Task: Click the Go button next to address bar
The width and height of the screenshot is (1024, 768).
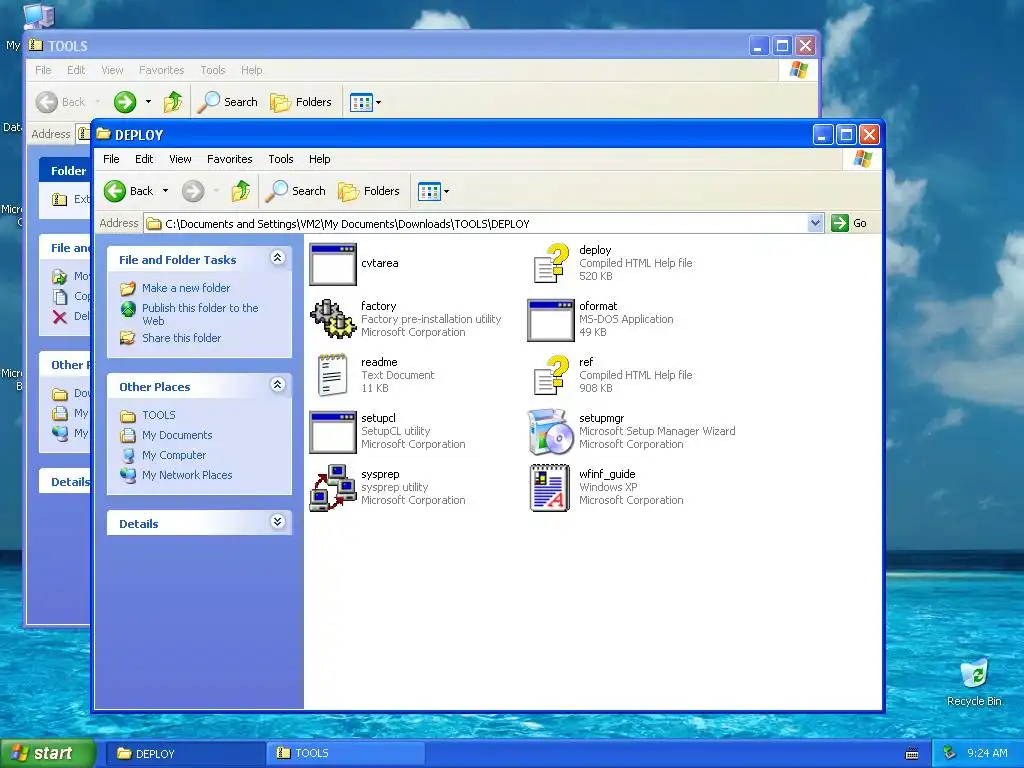Action: tap(849, 223)
